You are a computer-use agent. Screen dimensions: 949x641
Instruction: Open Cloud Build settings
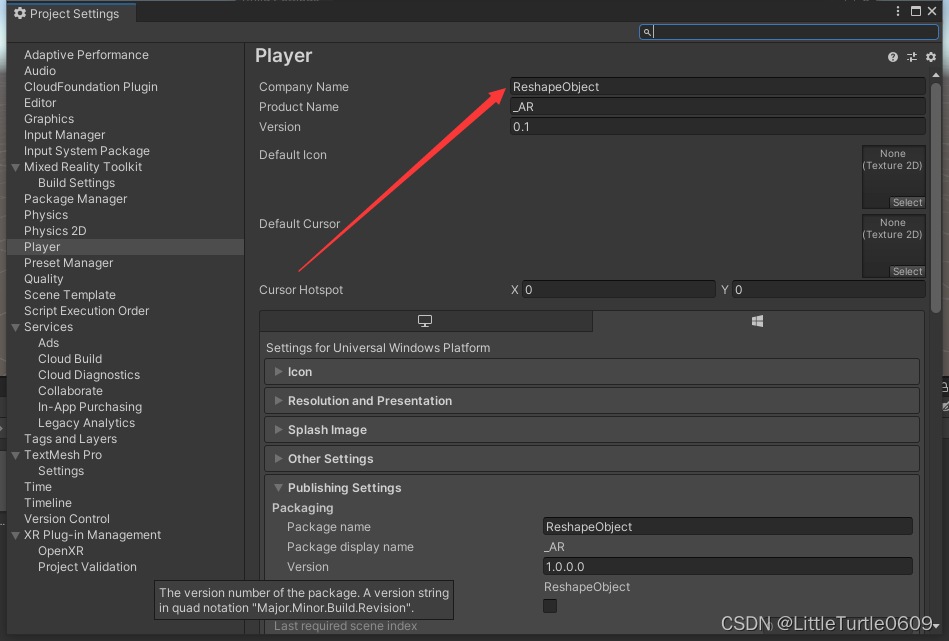[x=70, y=359]
